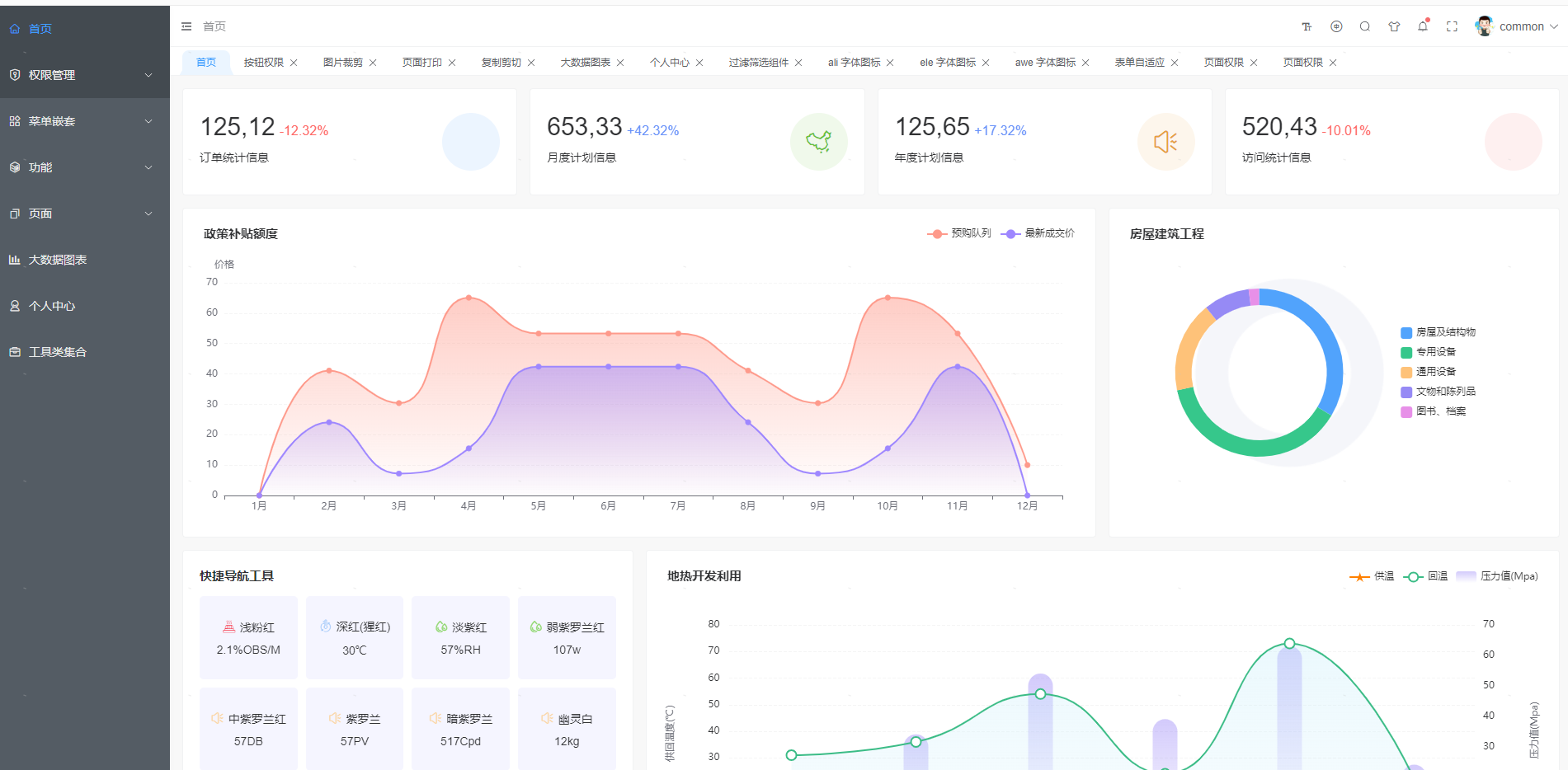
Task: Switch to the 过滤筛选组件 tab
Action: tap(759, 63)
